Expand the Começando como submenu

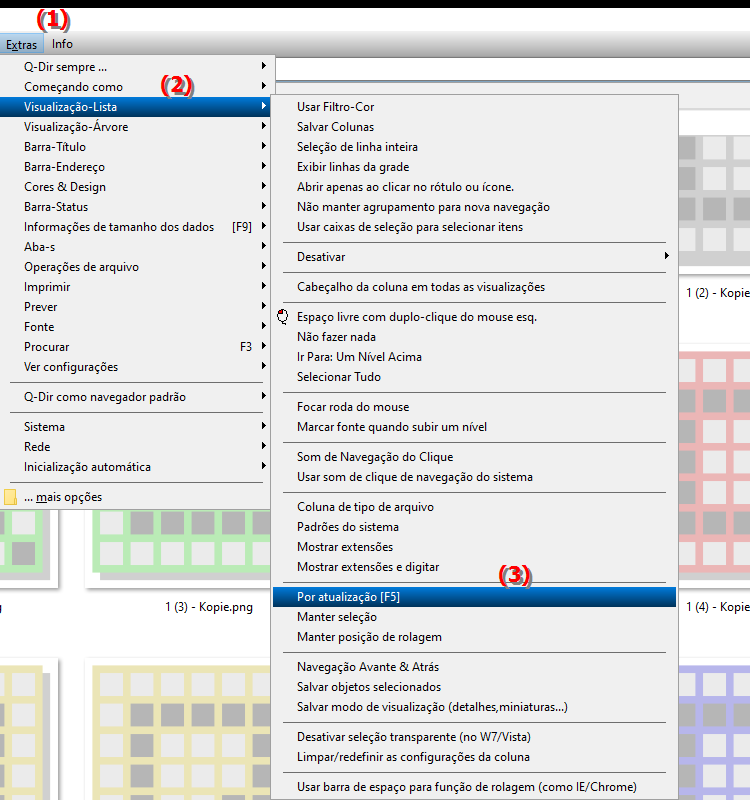point(135,87)
